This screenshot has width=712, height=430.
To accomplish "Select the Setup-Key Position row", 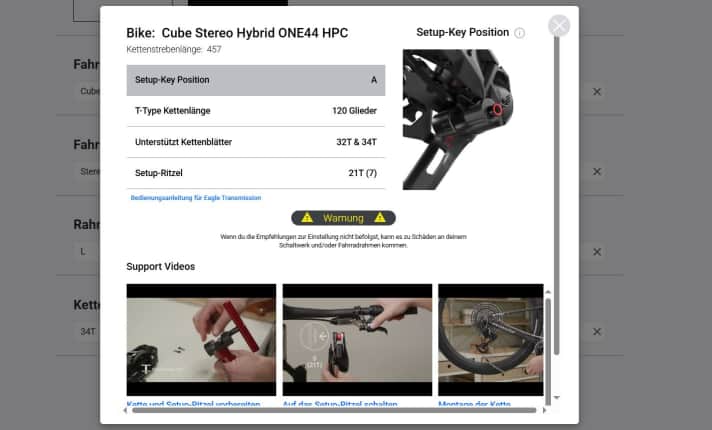I will (255, 80).
